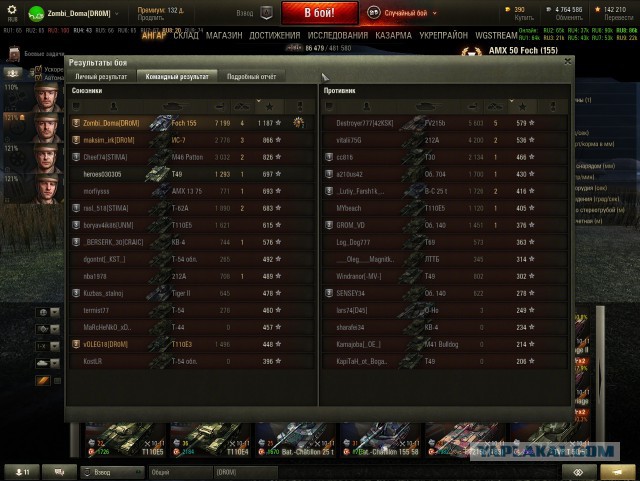The image size is (640, 481).
Task: Open the «УКРЕПРАЙОН» menu item
Action: 443,36
